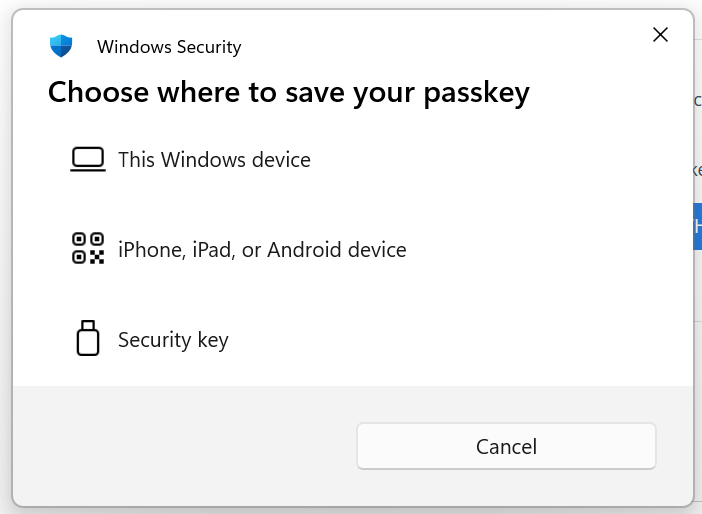Click the laptop icon for Windows device

(88, 160)
